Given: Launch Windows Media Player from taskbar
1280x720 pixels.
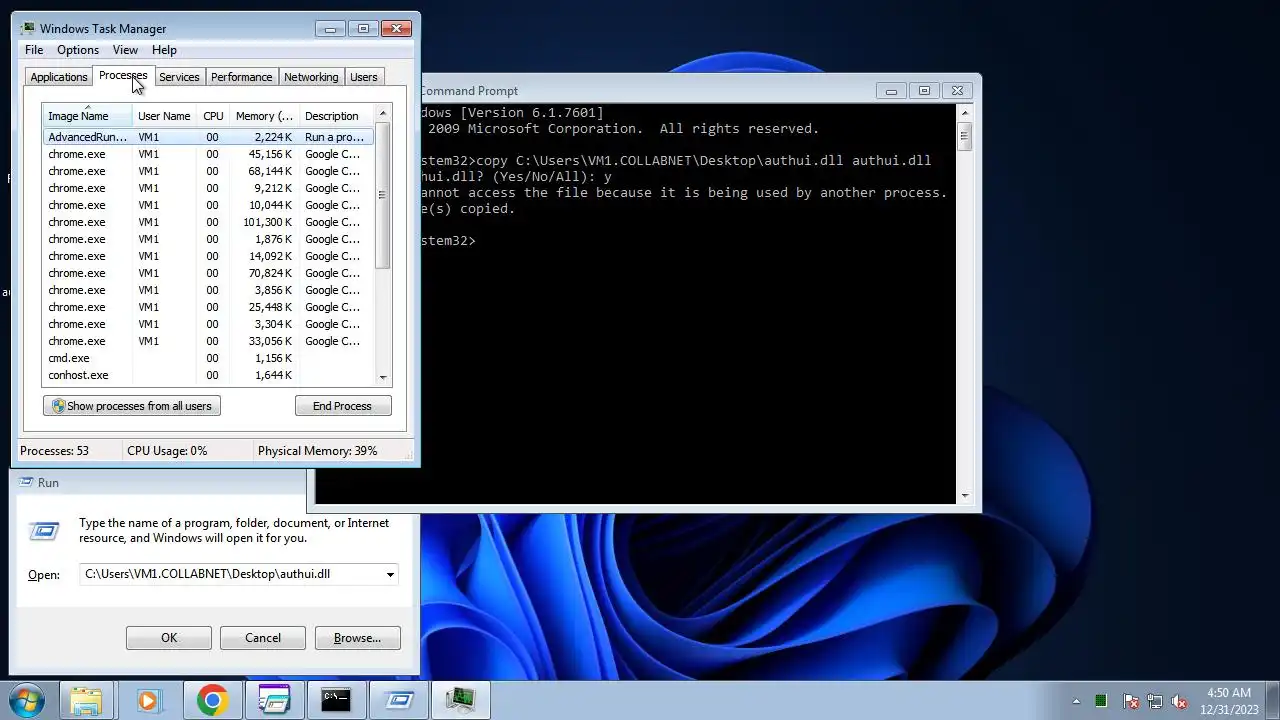Looking at the screenshot, I should pos(148,700).
